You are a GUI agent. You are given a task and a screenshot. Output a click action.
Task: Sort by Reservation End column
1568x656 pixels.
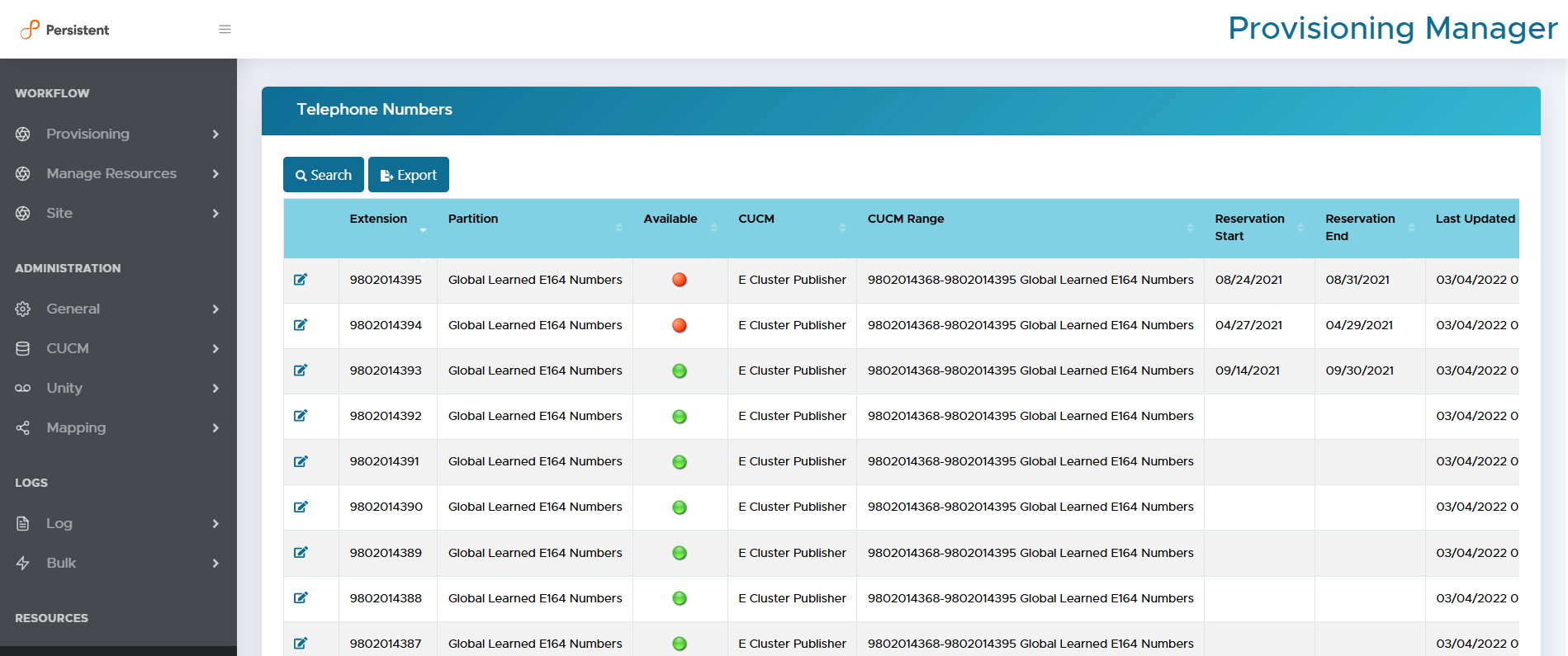coord(1370,228)
